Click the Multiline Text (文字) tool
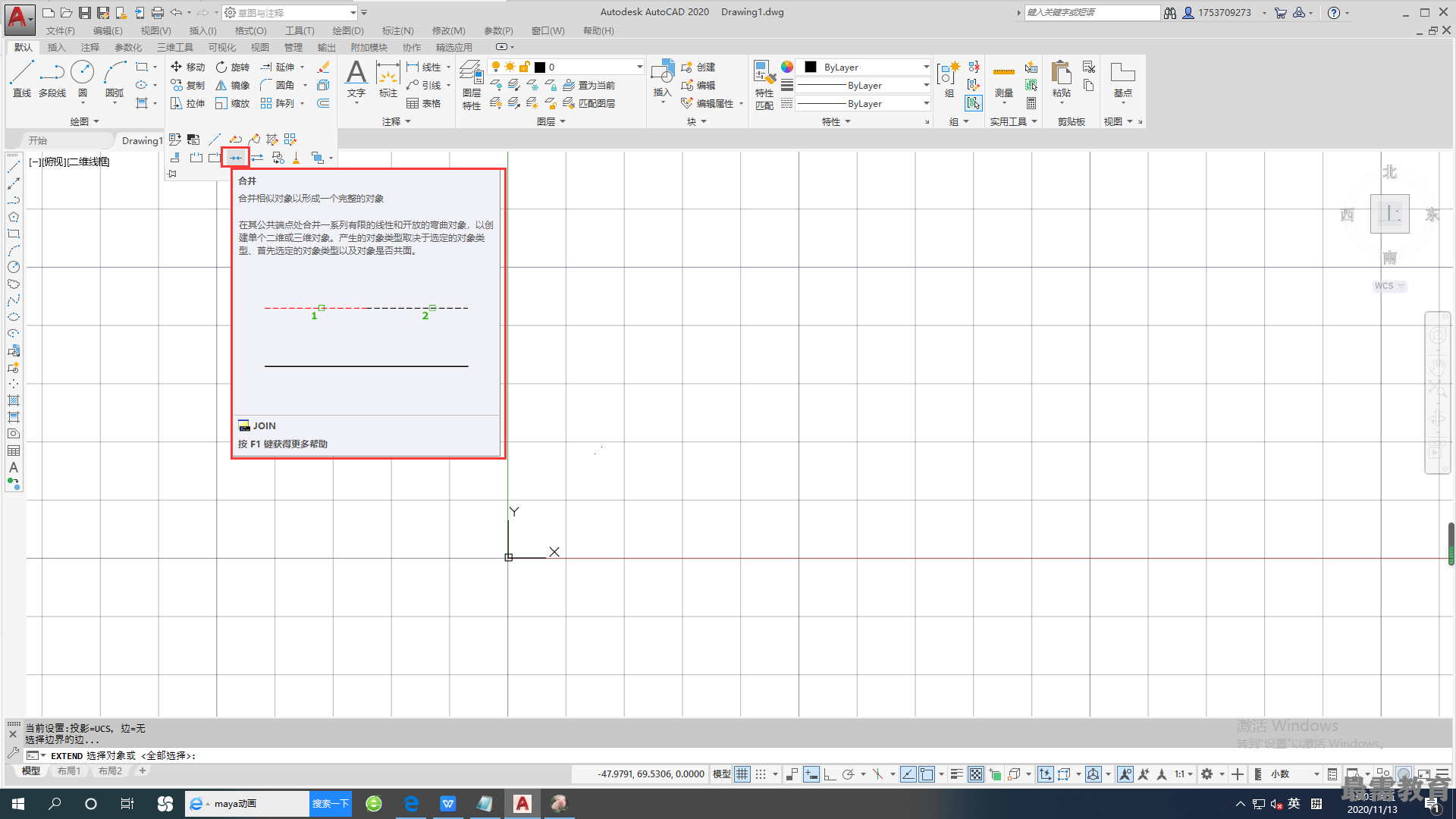Viewport: 1456px width, 819px height. tap(356, 80)
